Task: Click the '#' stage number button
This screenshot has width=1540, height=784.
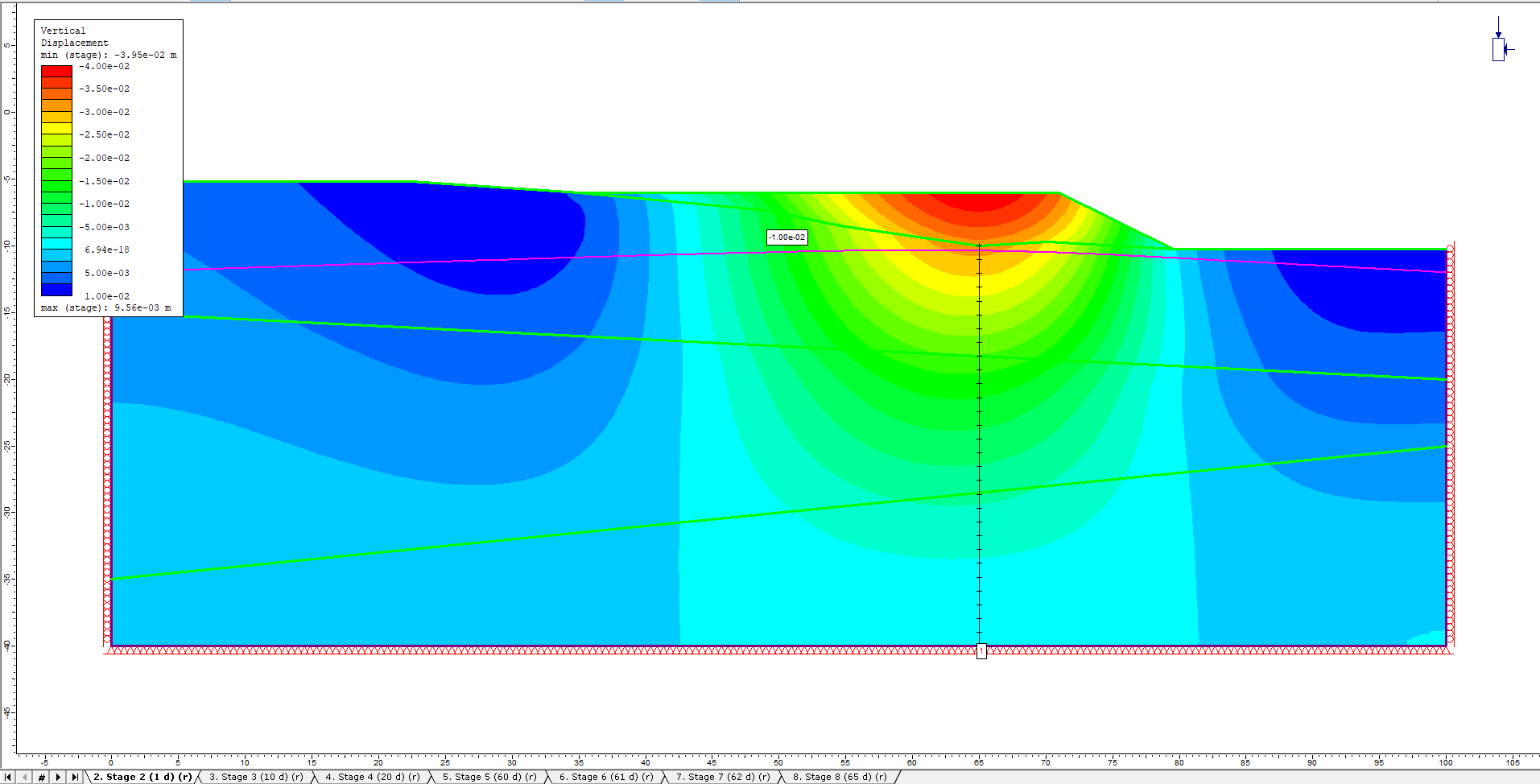Action: click(x=42, y=777)
